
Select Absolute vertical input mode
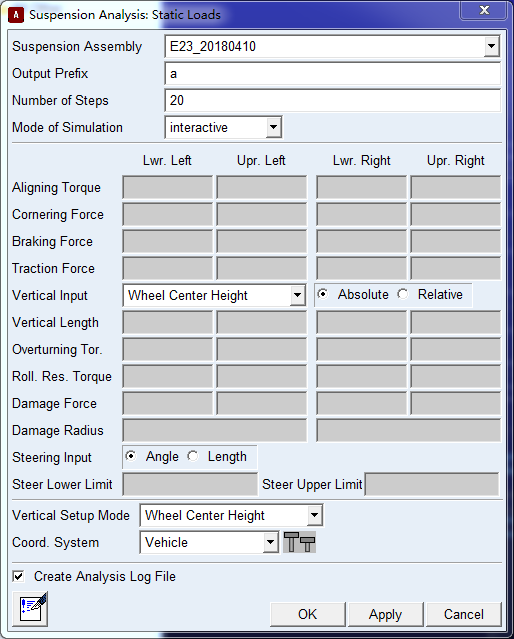pos(323,294)
